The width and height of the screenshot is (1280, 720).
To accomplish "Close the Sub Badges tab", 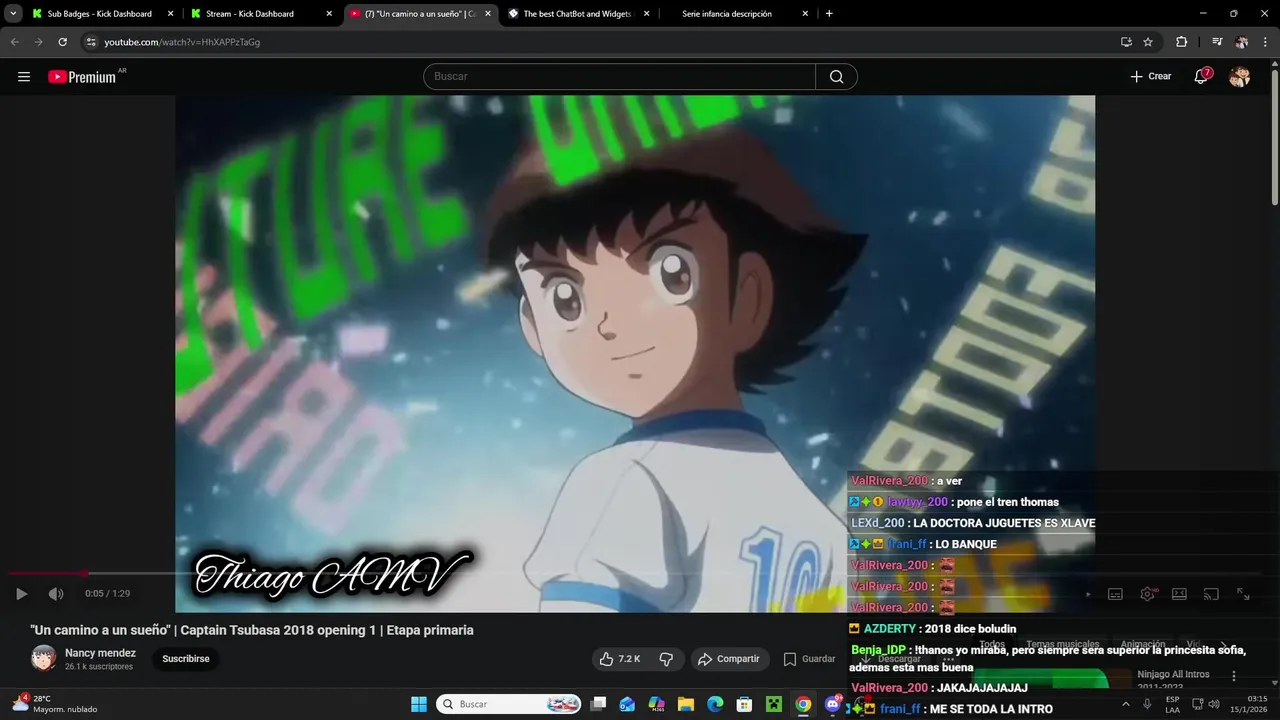I will point(170,14).
